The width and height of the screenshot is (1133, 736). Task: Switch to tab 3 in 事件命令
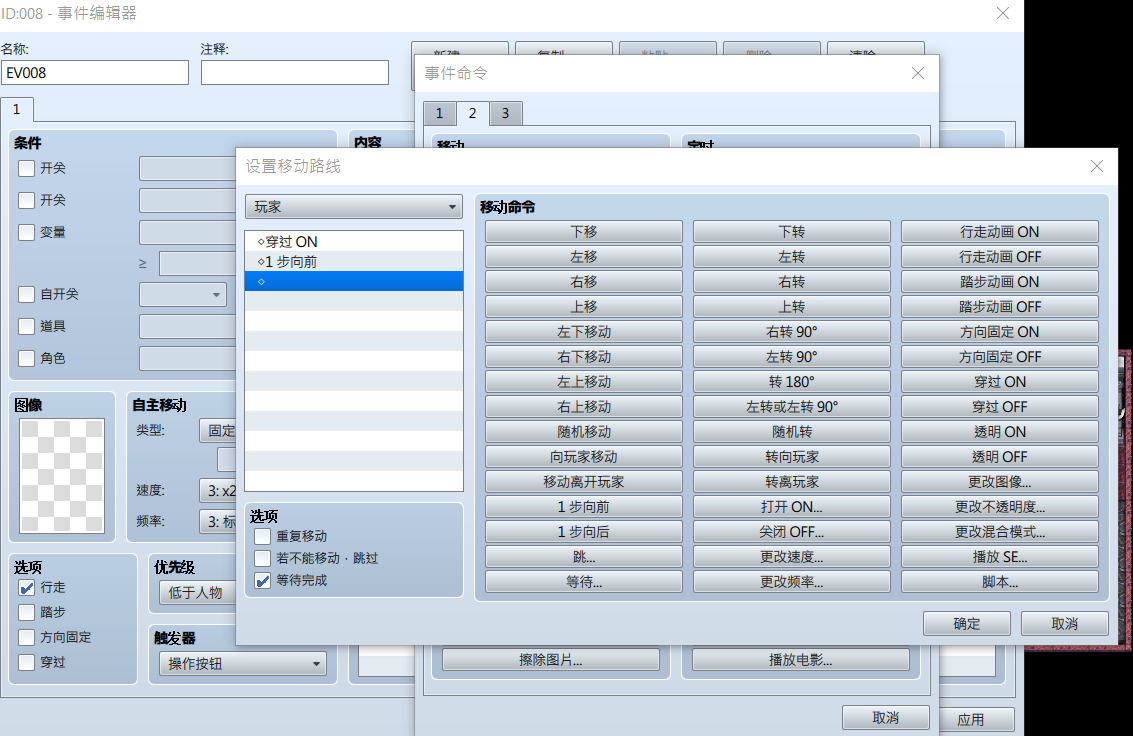(505, 113)
